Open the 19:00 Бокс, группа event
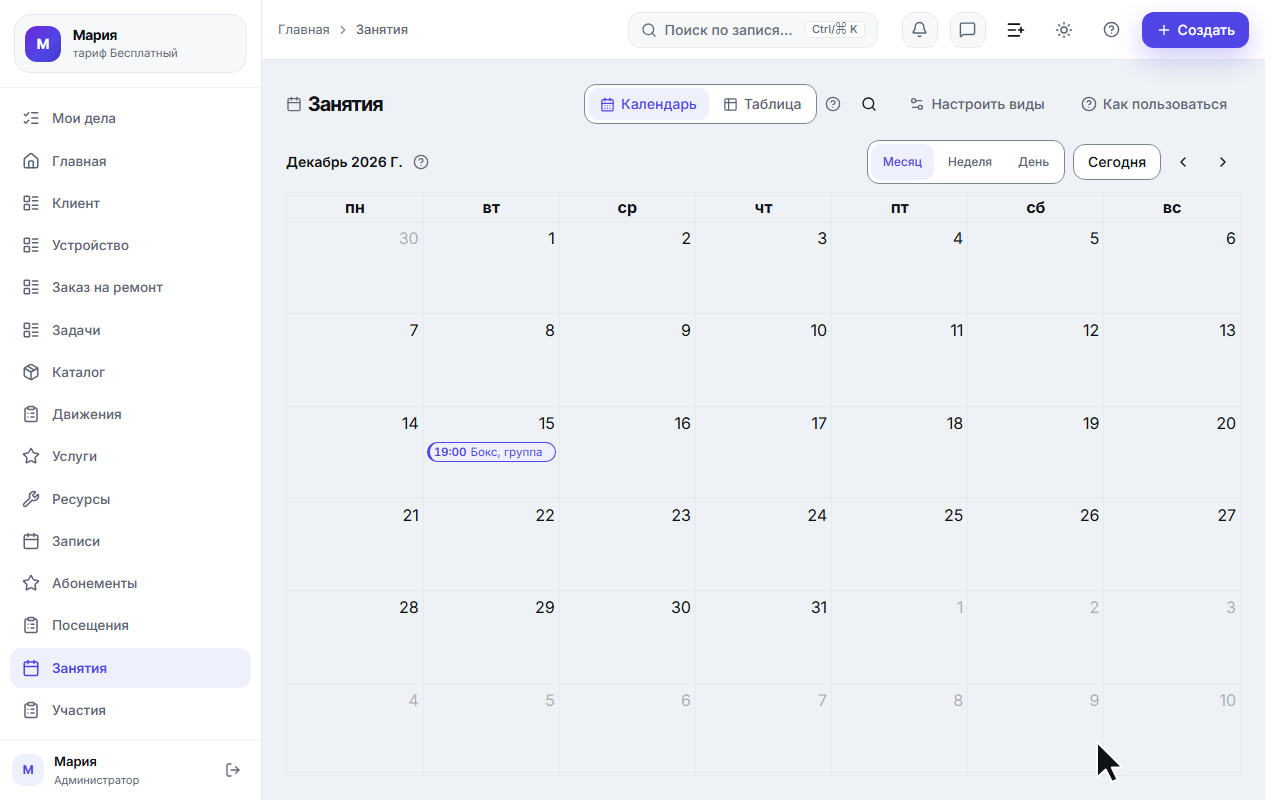The width and height of the screenshot is (1280, 800). point(491,452)
